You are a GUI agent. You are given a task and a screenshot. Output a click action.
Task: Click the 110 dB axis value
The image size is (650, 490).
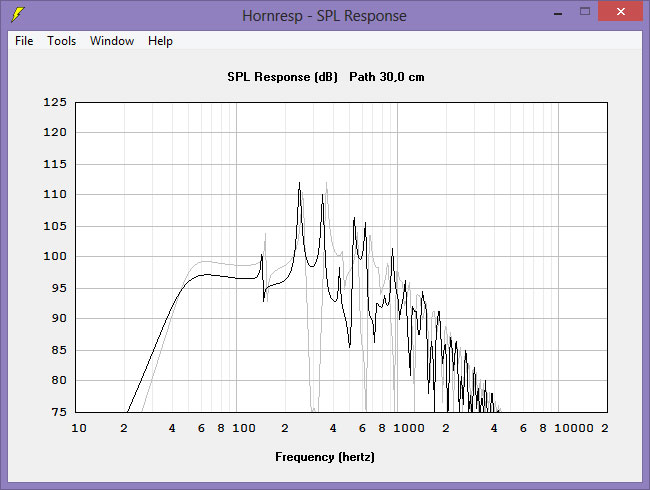[55, 194]
